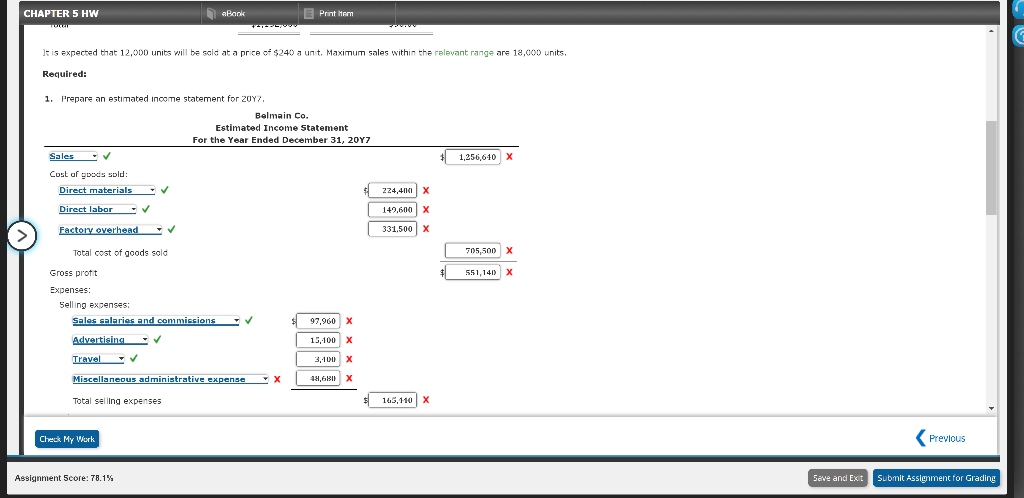The image size is (1024, 498).
Task: Click the green check beside Direct labor
Action: click(x=145, y=210)
